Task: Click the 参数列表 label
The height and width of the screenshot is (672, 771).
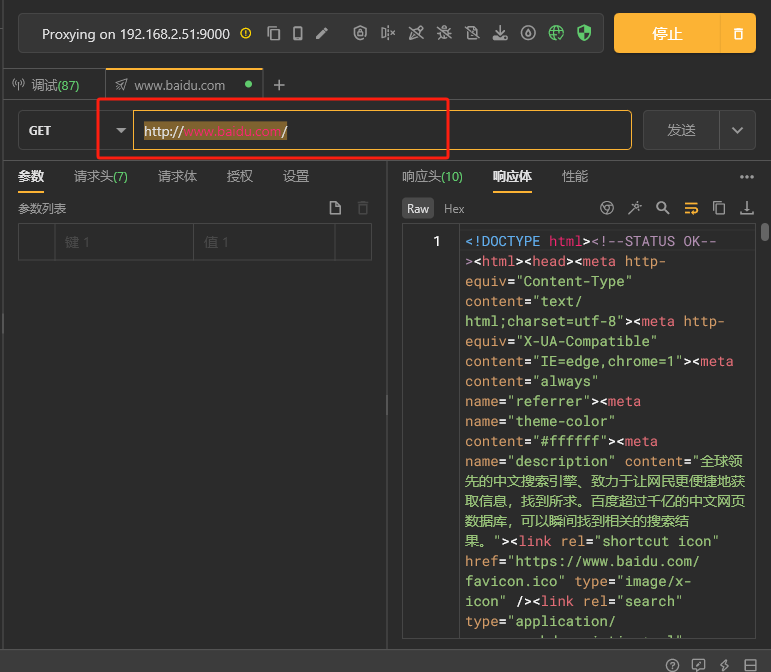Action: pyautogui.click(x=42, y=208)
